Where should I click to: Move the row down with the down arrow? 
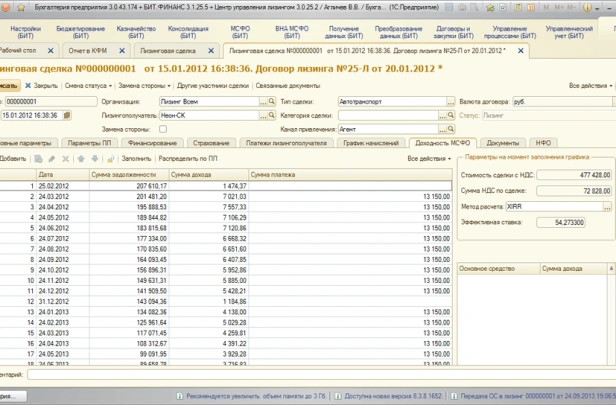coord(95,159)
